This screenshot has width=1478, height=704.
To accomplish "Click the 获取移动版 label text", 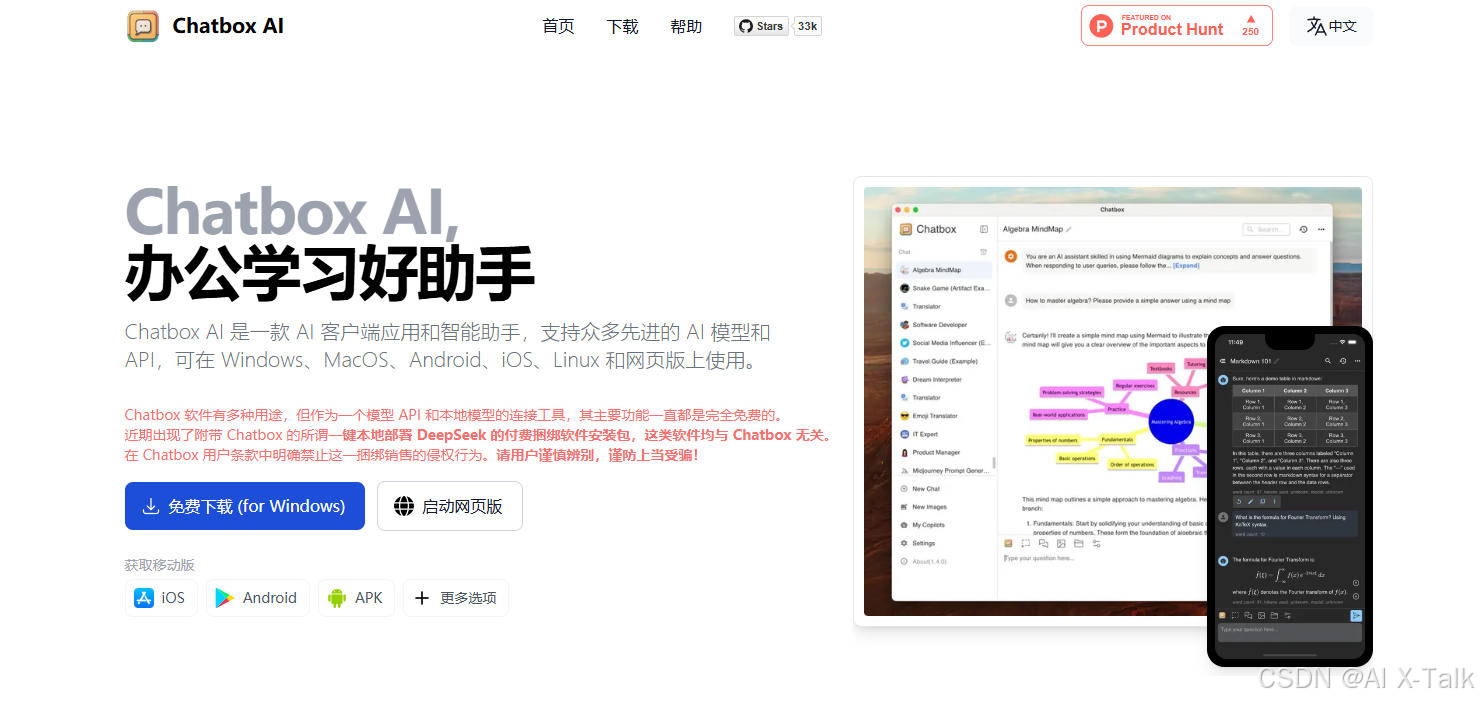I will pyautogui.click(x=160, y=565).
